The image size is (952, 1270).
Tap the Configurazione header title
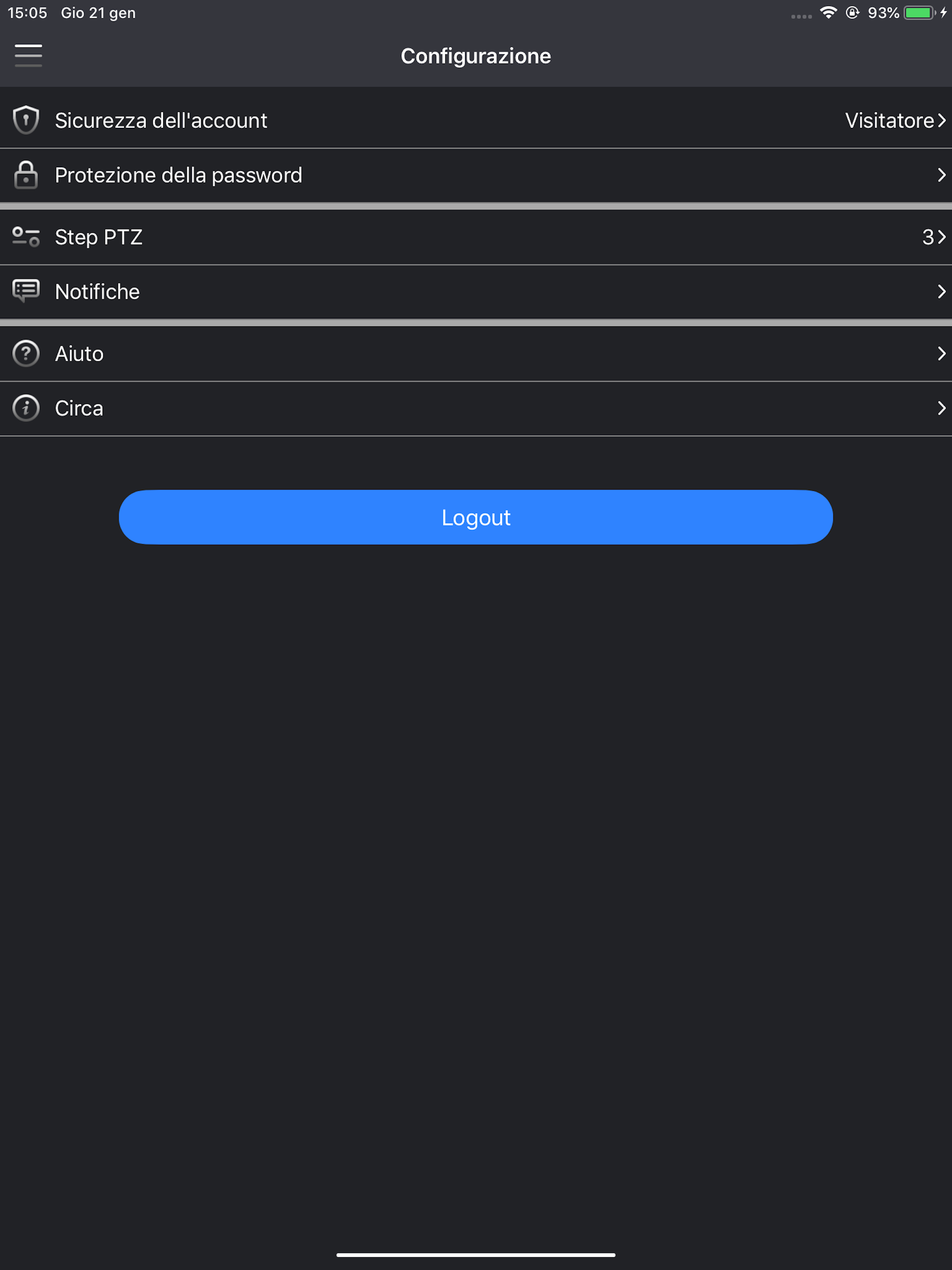[x=476, y=56]
